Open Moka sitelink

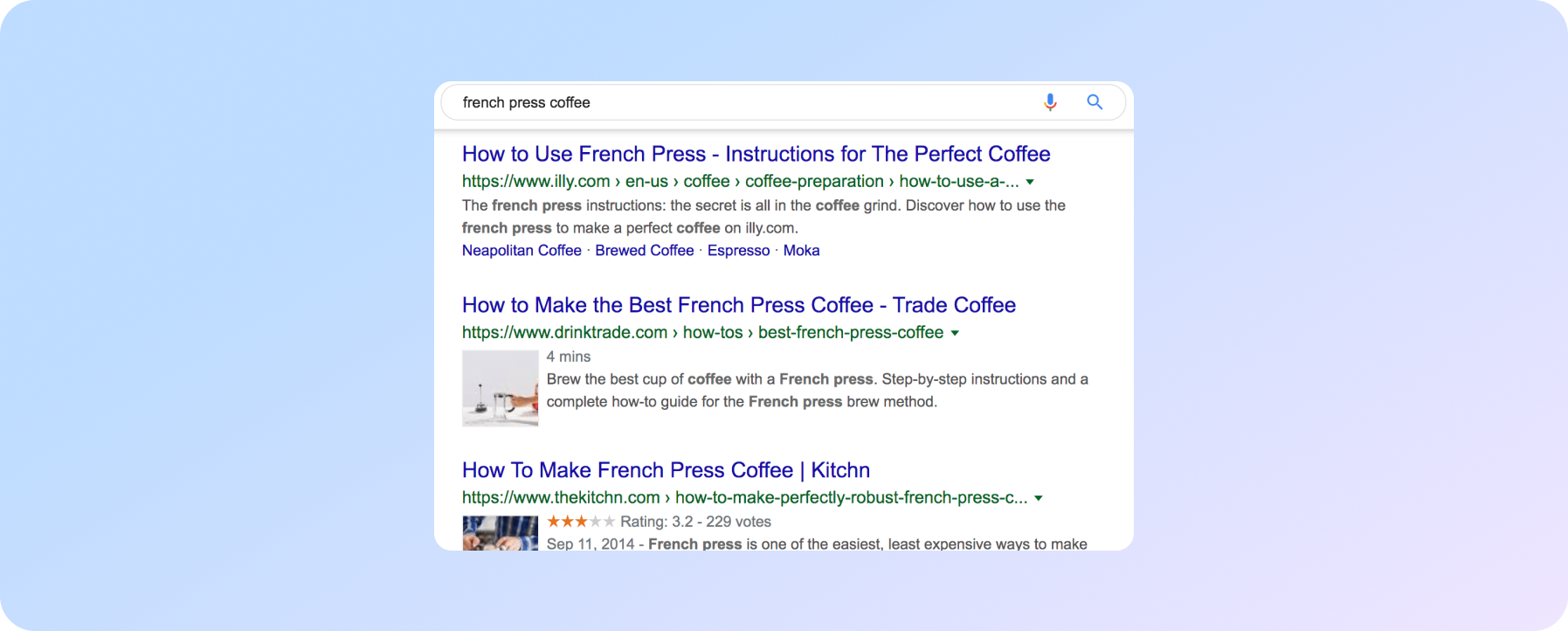pos(801,250)
